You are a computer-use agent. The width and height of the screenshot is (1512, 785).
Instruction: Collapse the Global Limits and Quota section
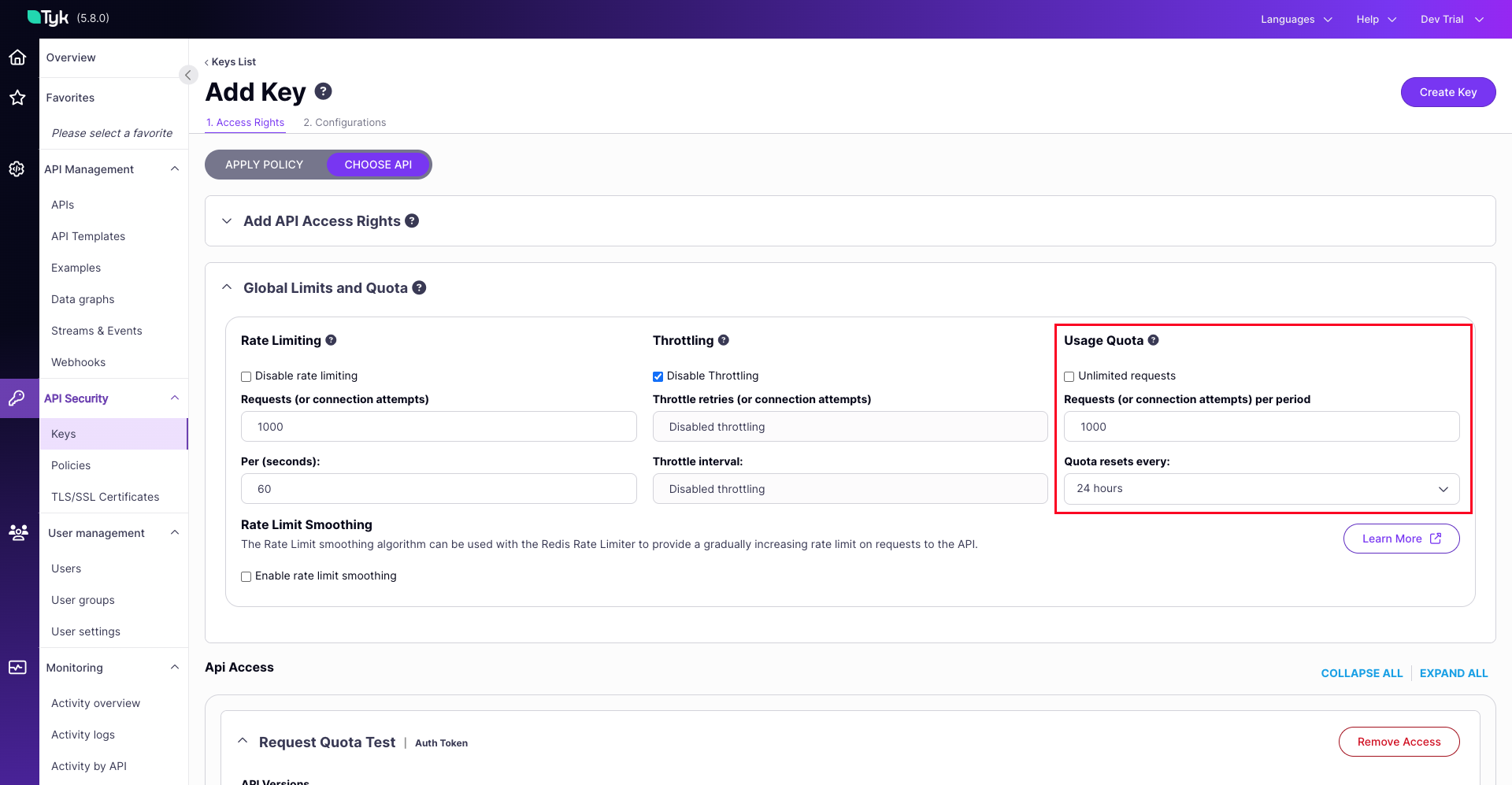tap(227, 287)
